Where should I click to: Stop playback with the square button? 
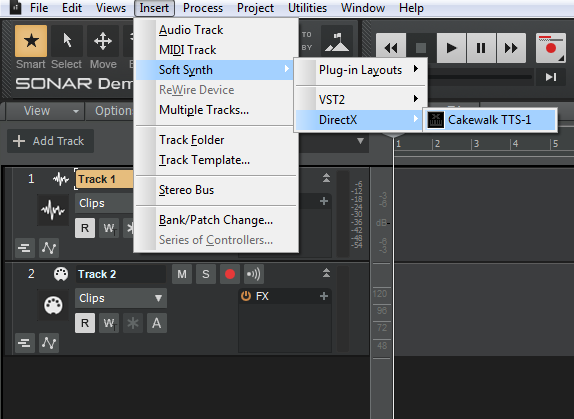coord(421,48)
